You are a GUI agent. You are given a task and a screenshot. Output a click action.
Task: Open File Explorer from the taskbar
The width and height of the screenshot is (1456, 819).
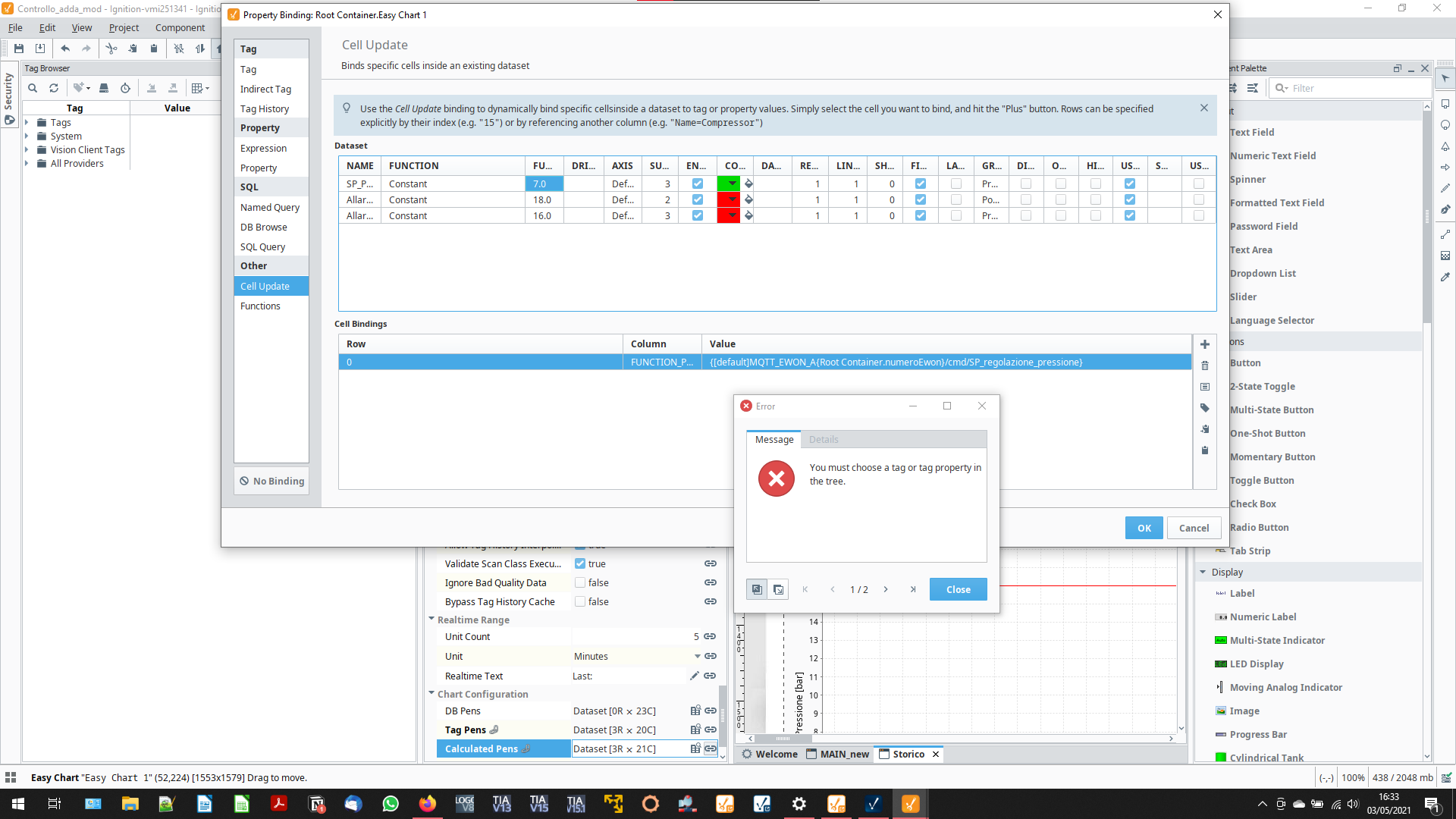coord(130,804)
